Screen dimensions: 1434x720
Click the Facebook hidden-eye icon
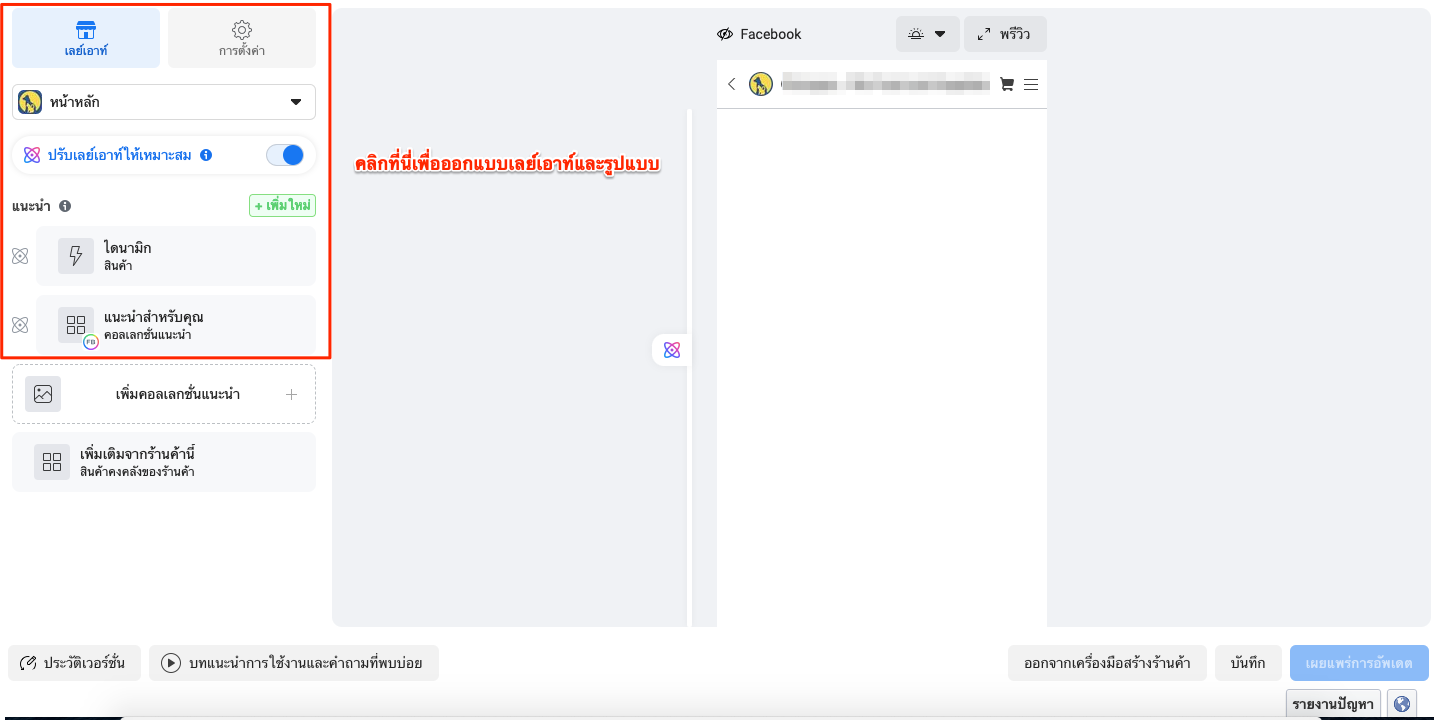726,34
